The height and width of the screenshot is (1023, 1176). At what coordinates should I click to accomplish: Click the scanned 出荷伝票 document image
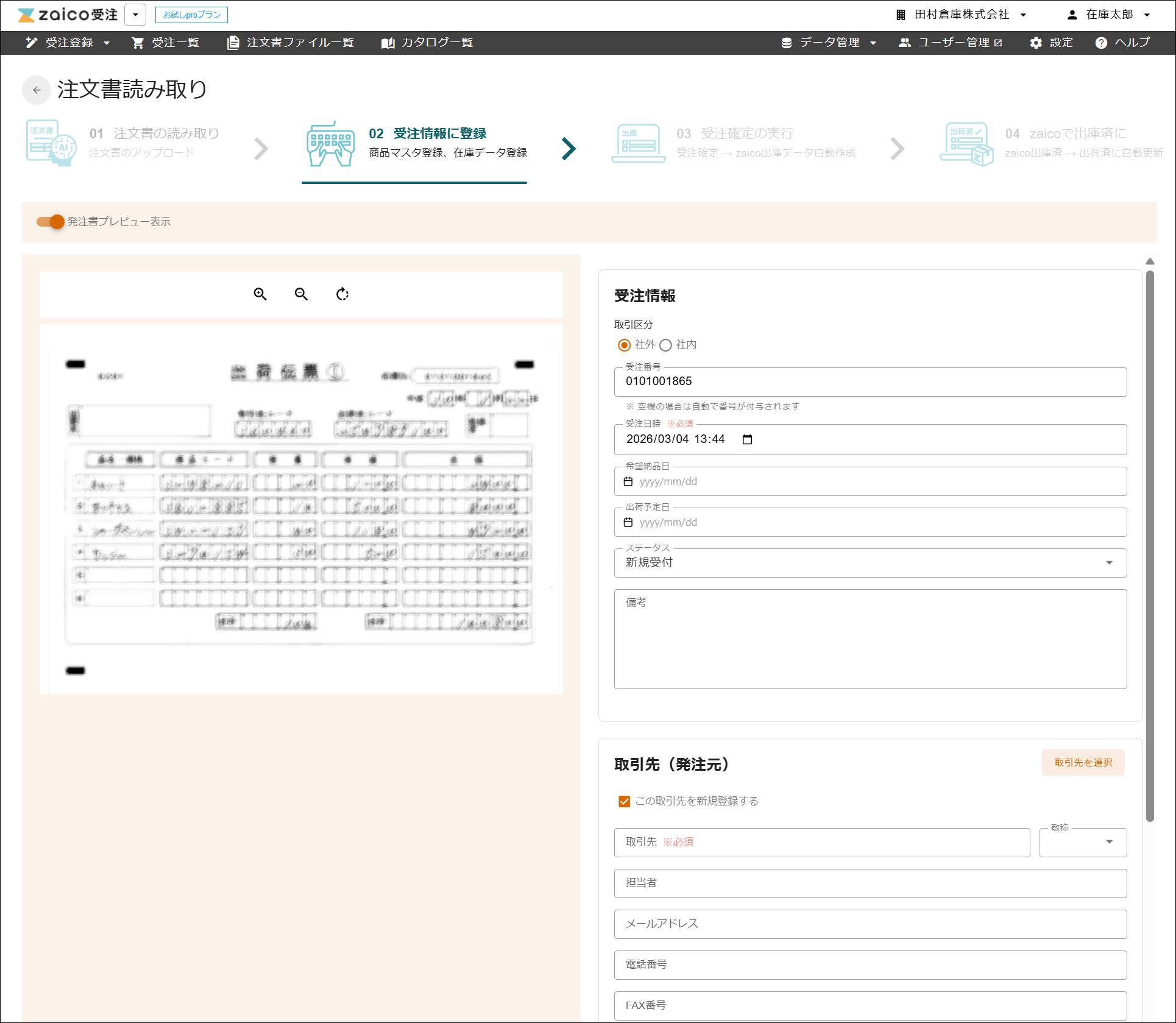301,509
